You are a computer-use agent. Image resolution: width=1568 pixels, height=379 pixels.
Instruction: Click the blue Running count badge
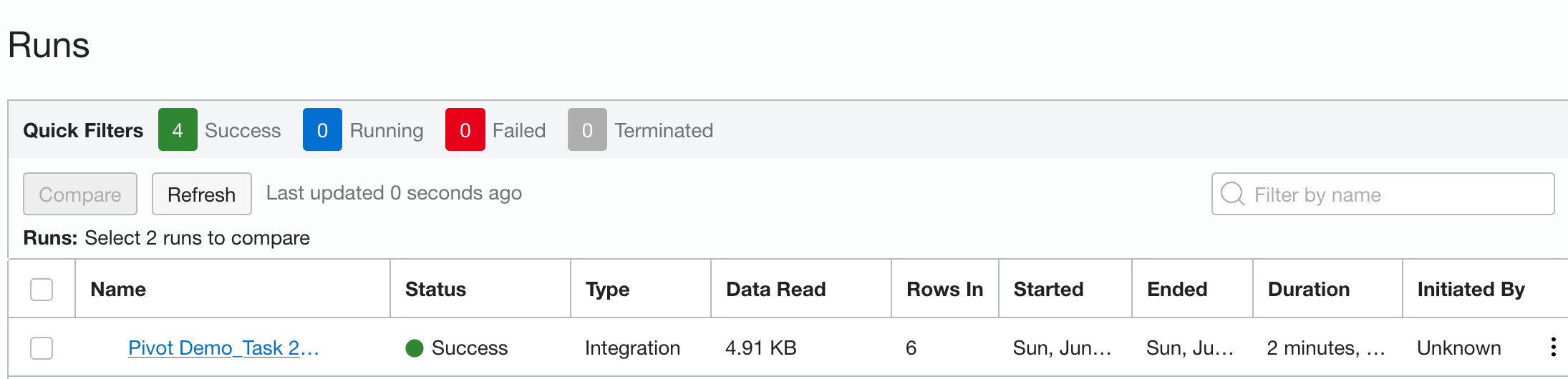tap(322, 130)
